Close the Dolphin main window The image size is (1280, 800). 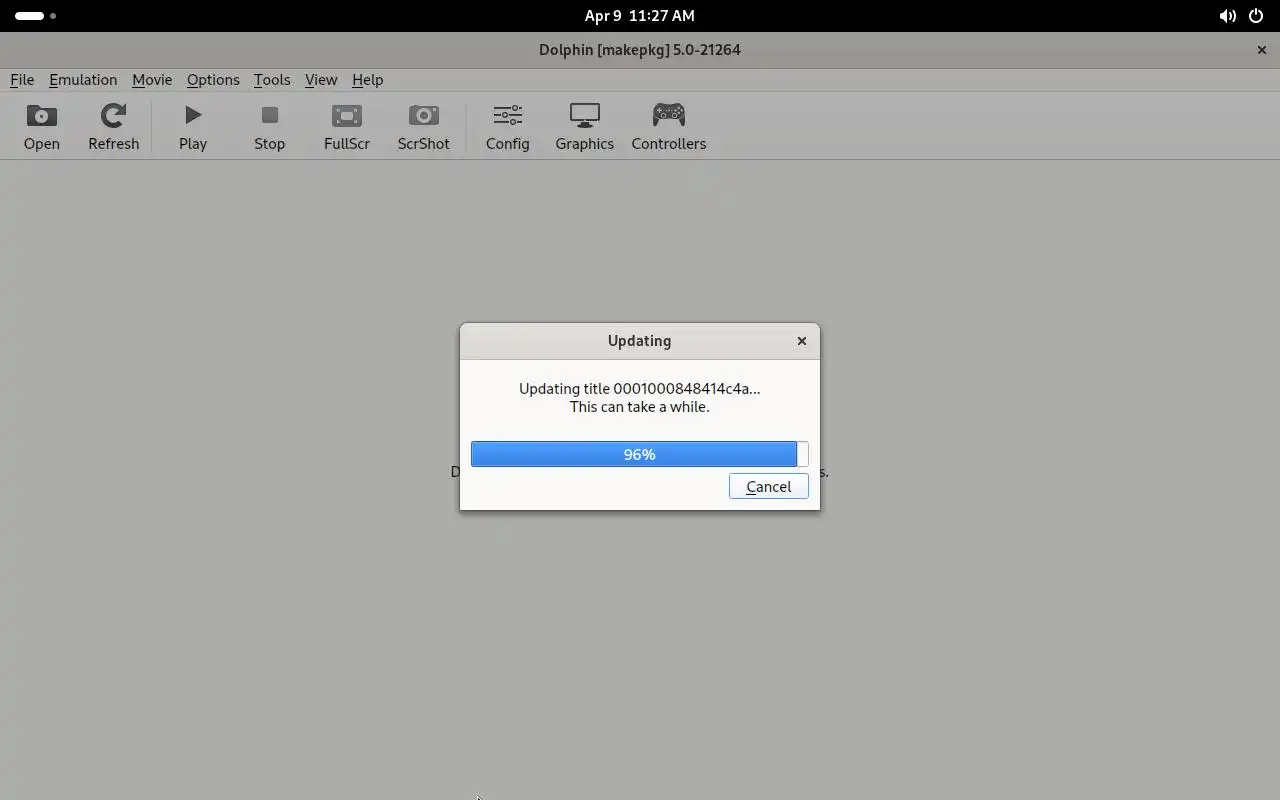click(x=1261, y=50)
